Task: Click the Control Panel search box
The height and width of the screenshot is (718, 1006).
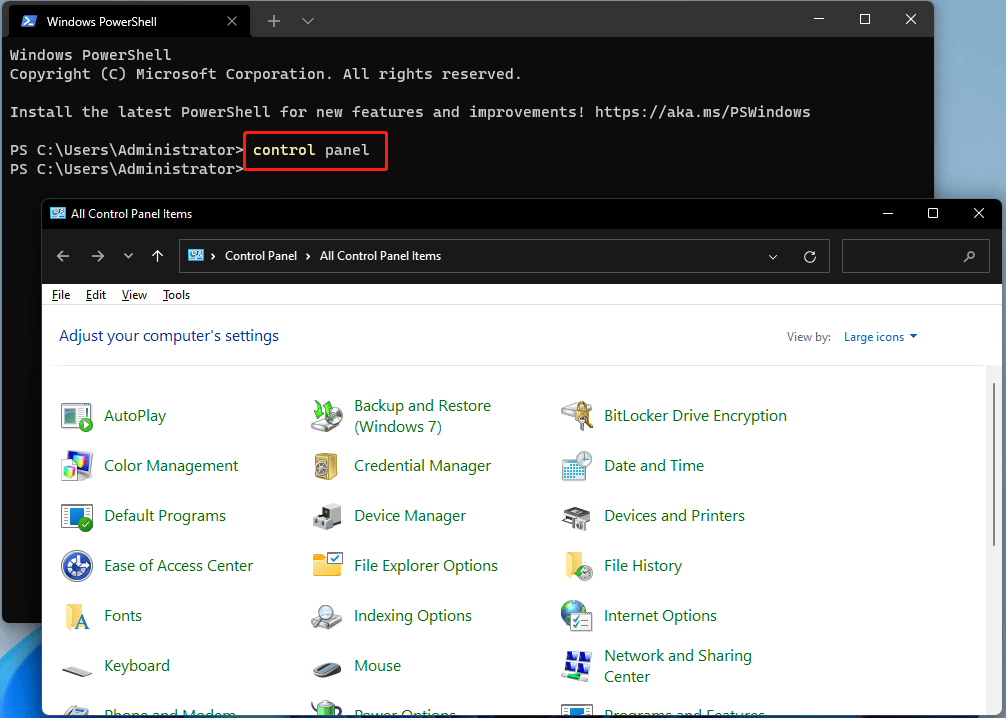Action: point(916,256)
